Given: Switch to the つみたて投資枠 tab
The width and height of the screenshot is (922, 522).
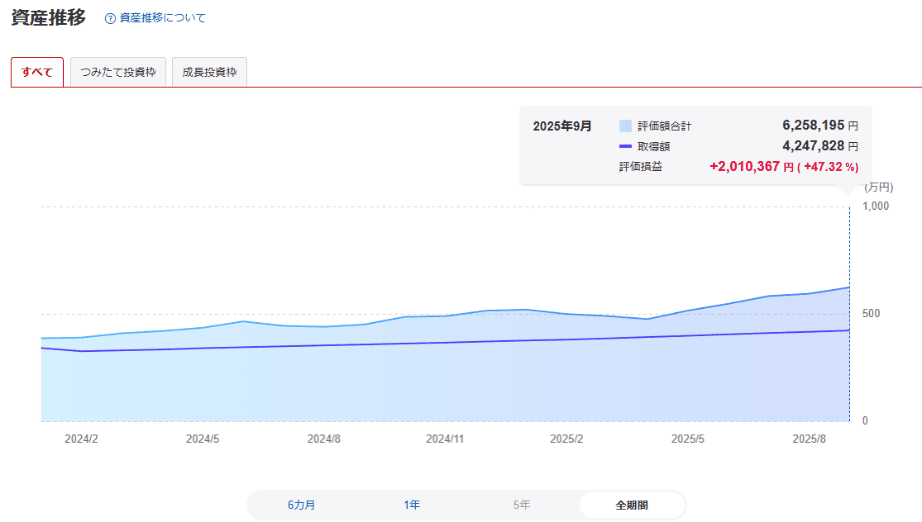Looking at the screenshot, I should (118, 73).
